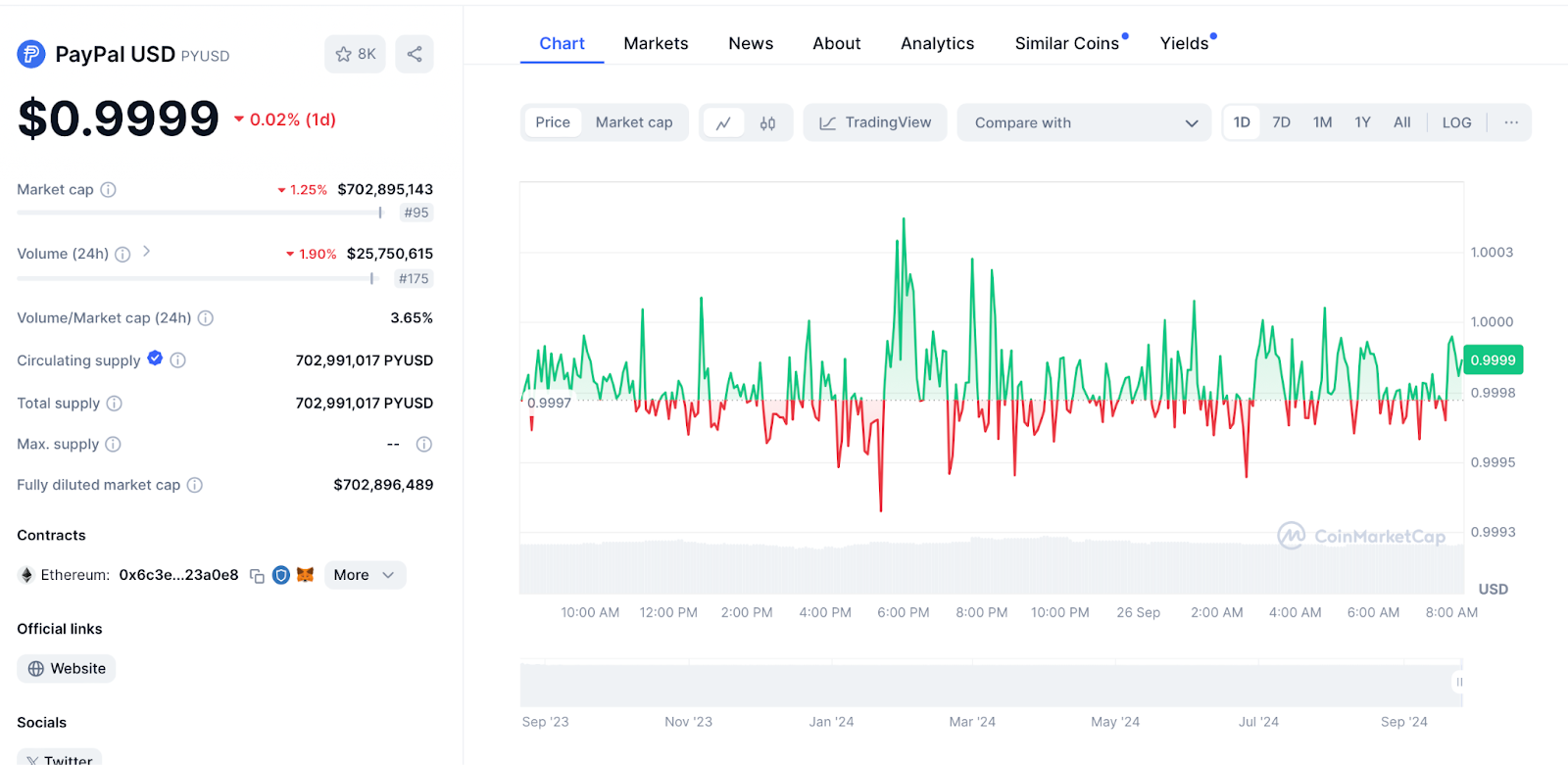1568x765 pixels.
Task: Open the Twitter social link
Action: click(59, 759)
